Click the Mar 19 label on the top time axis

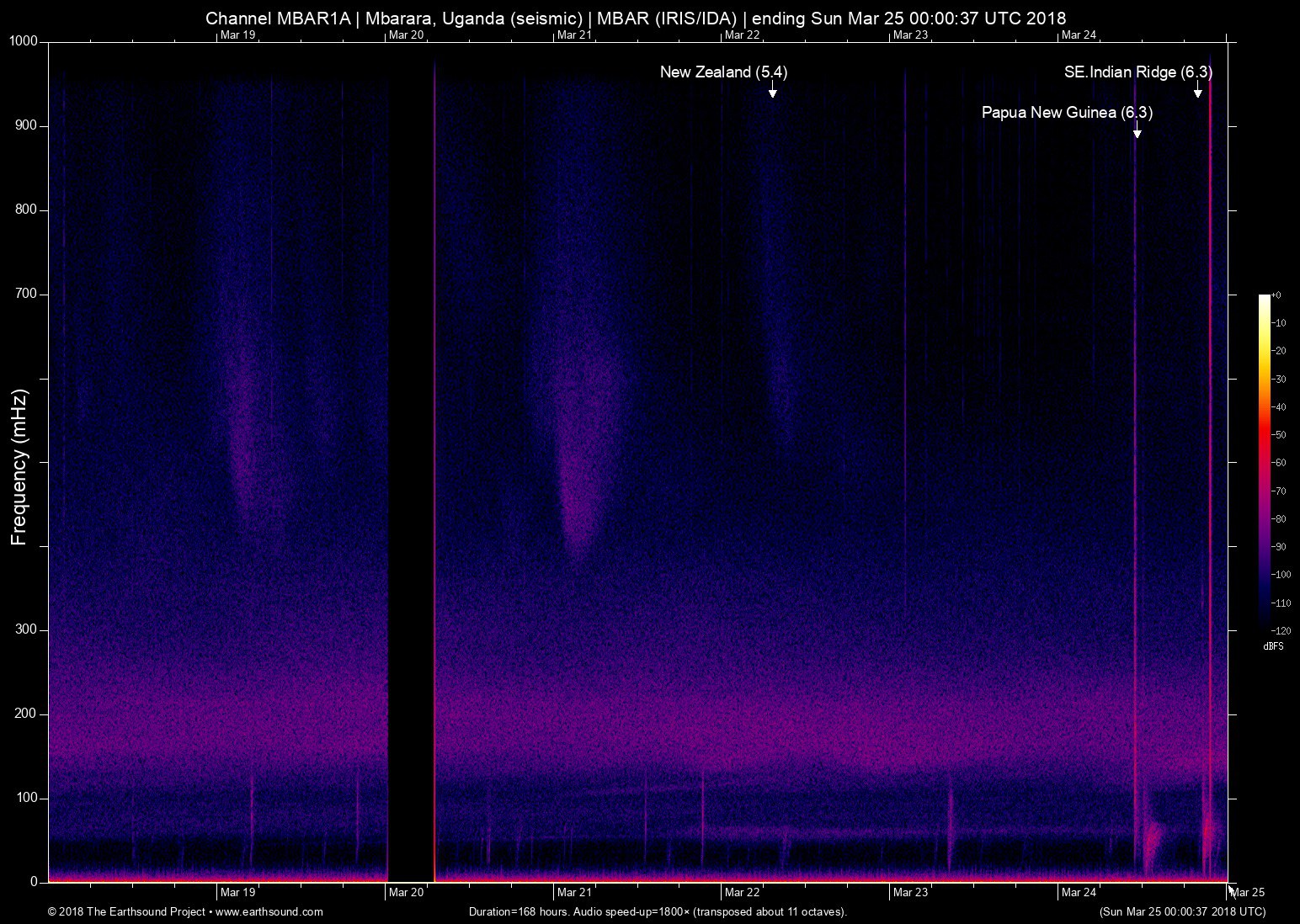point(237,35)
